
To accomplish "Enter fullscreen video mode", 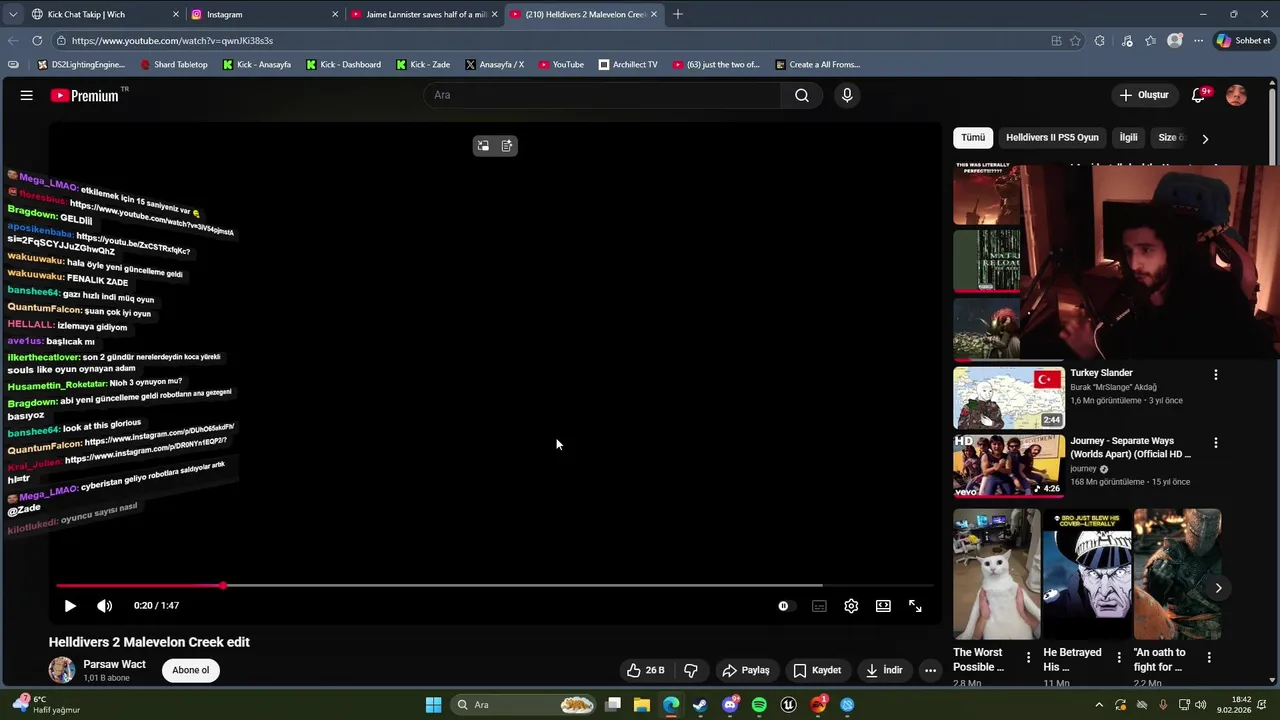I will tap(915, 606).
